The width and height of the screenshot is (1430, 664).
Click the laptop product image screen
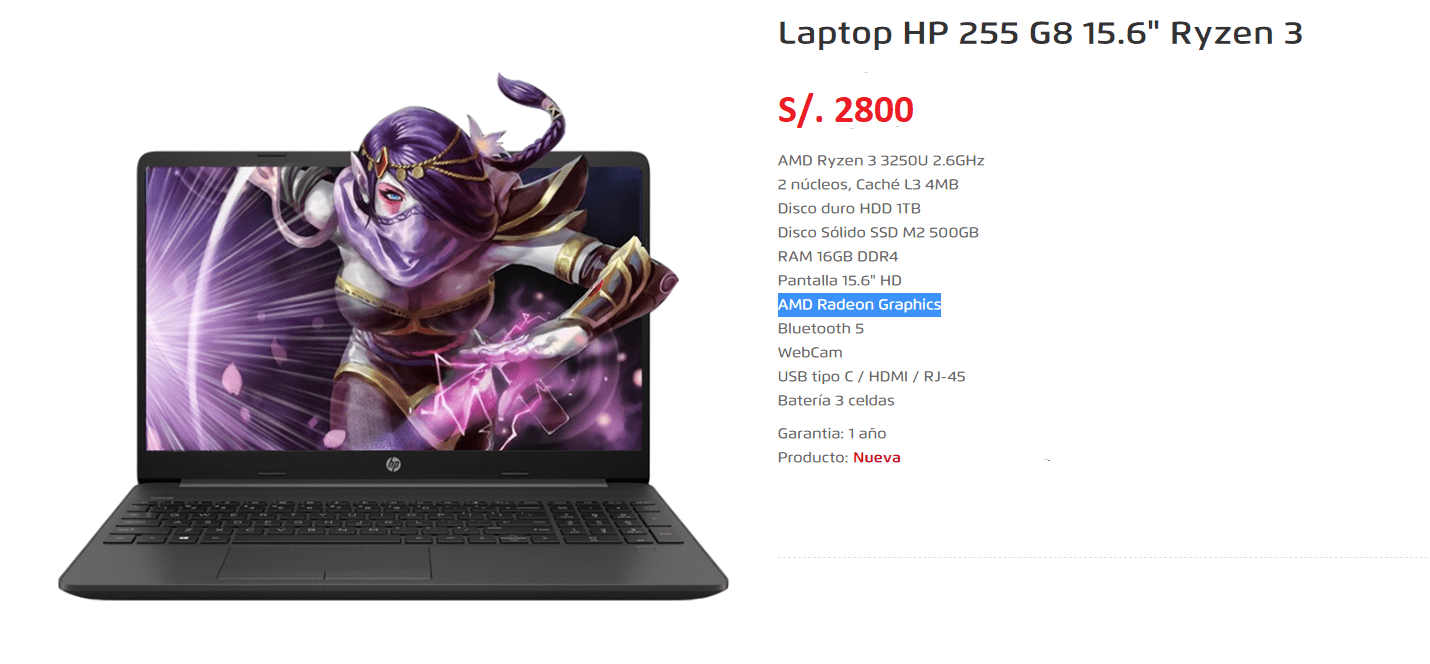click(x=394, y=306)
